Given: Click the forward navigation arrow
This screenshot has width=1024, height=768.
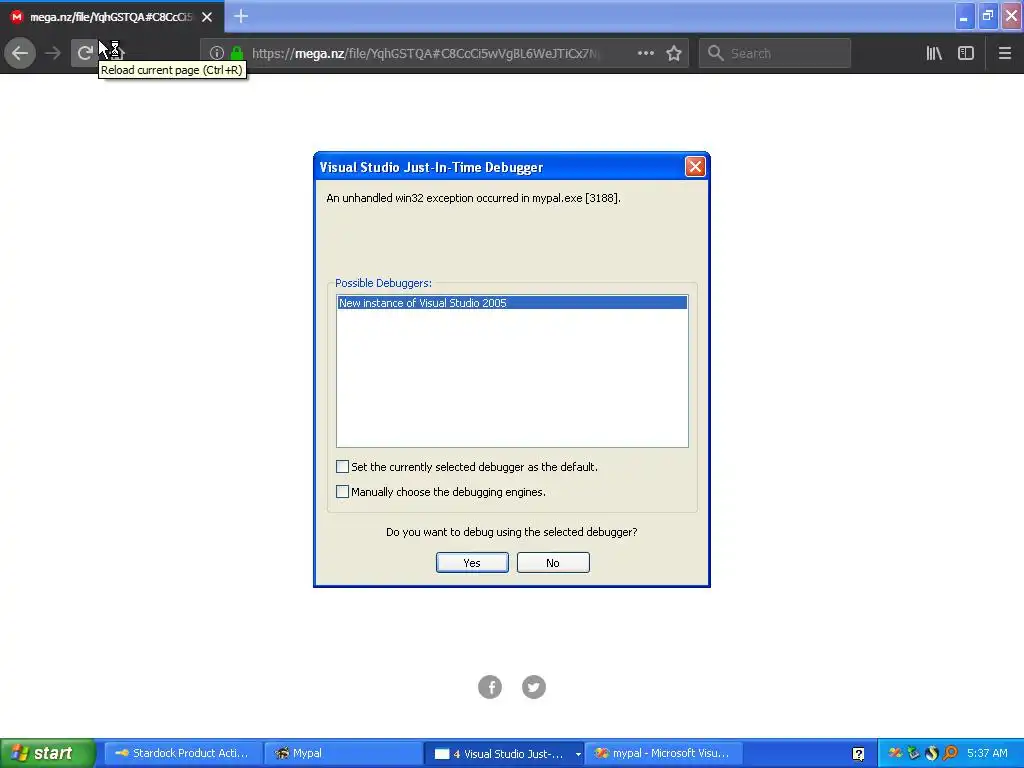Looking at the screenshot, I should pyautogui.click(x=52, y=53).
